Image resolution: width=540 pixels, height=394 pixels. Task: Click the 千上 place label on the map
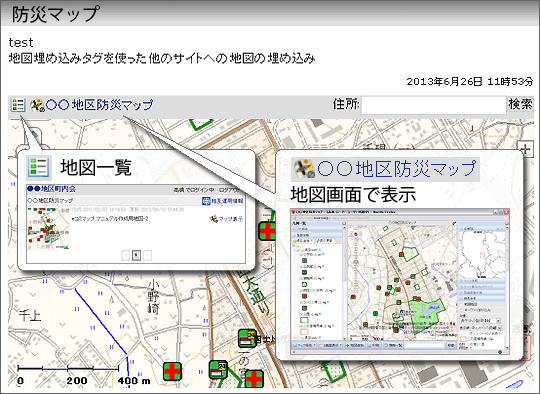click(30, 315)
